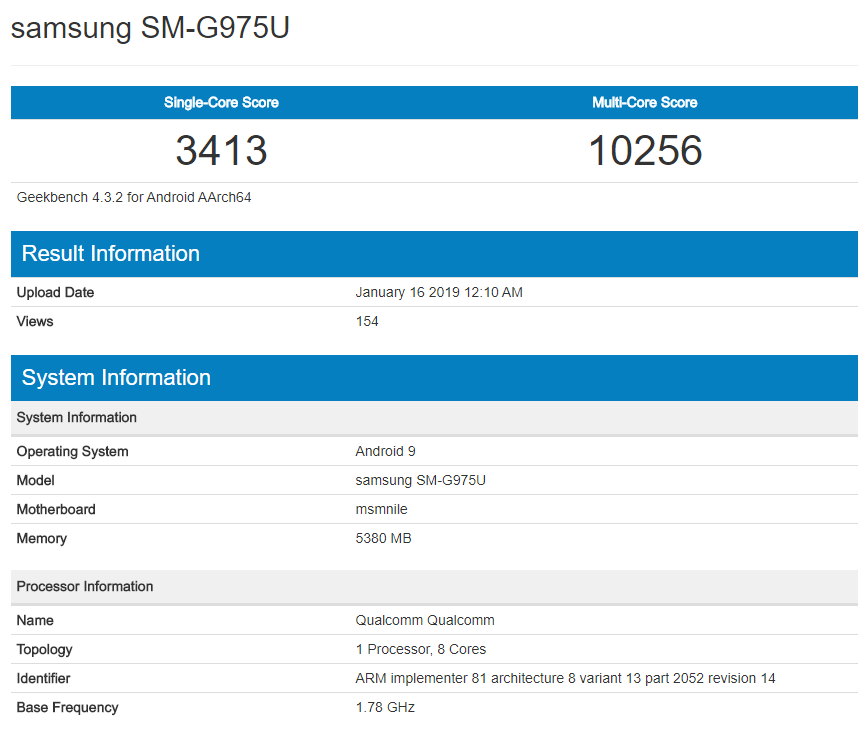Click the samsung SM-G975U page title
The image size is (866, 734).
point(150,28)
